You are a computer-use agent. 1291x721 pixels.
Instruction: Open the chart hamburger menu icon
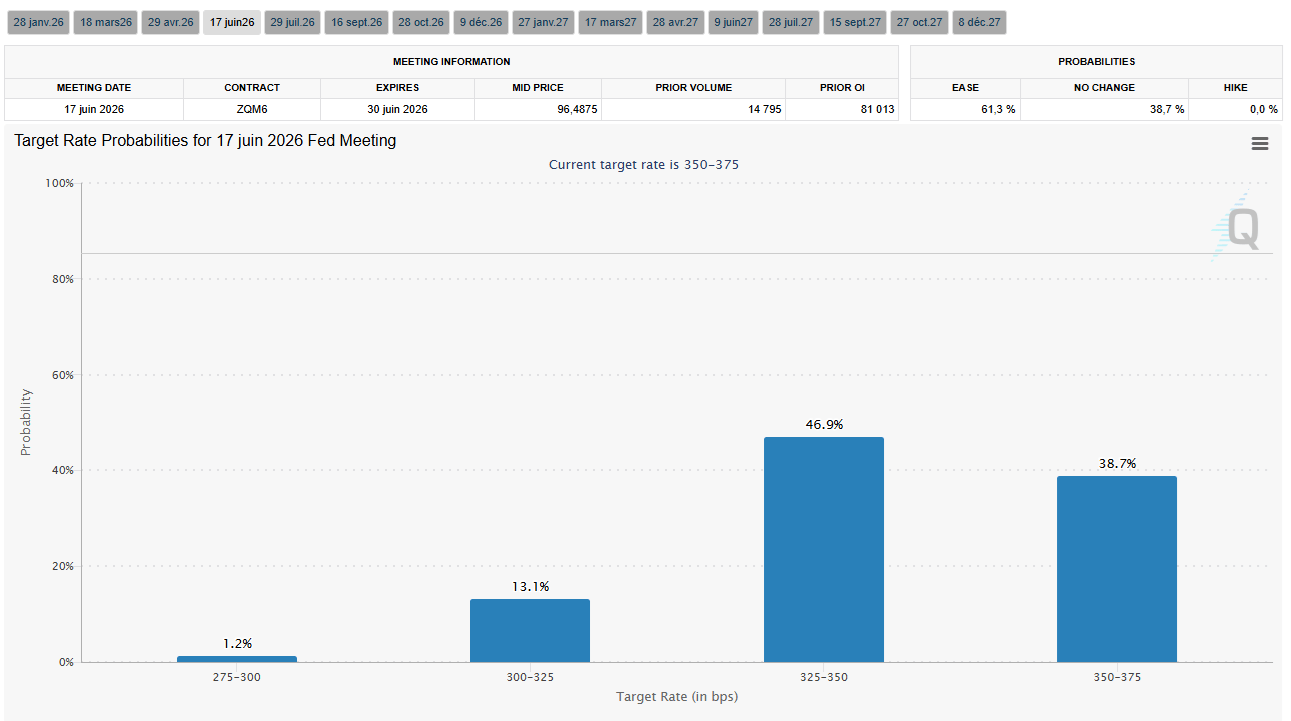(x=1259, y=144)
